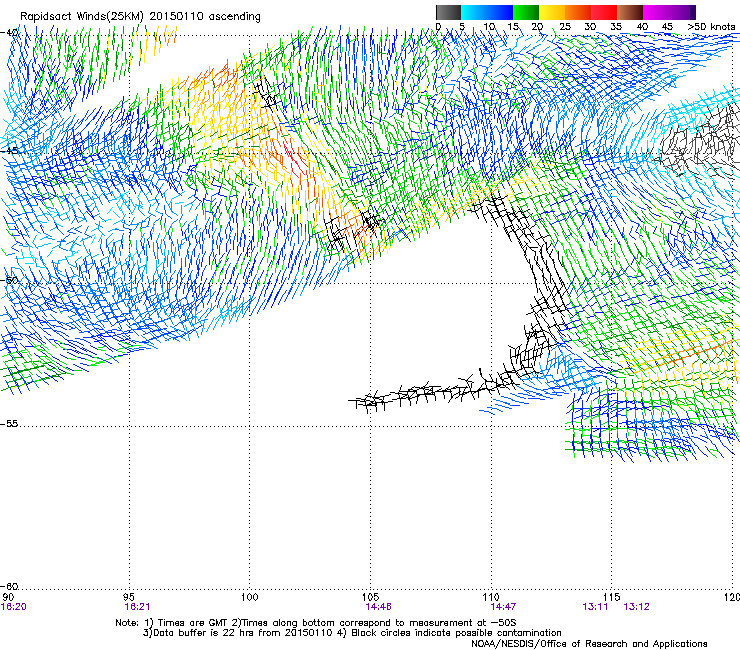
Task: Click the purple time label '14:47'
Action: (503, 607)
